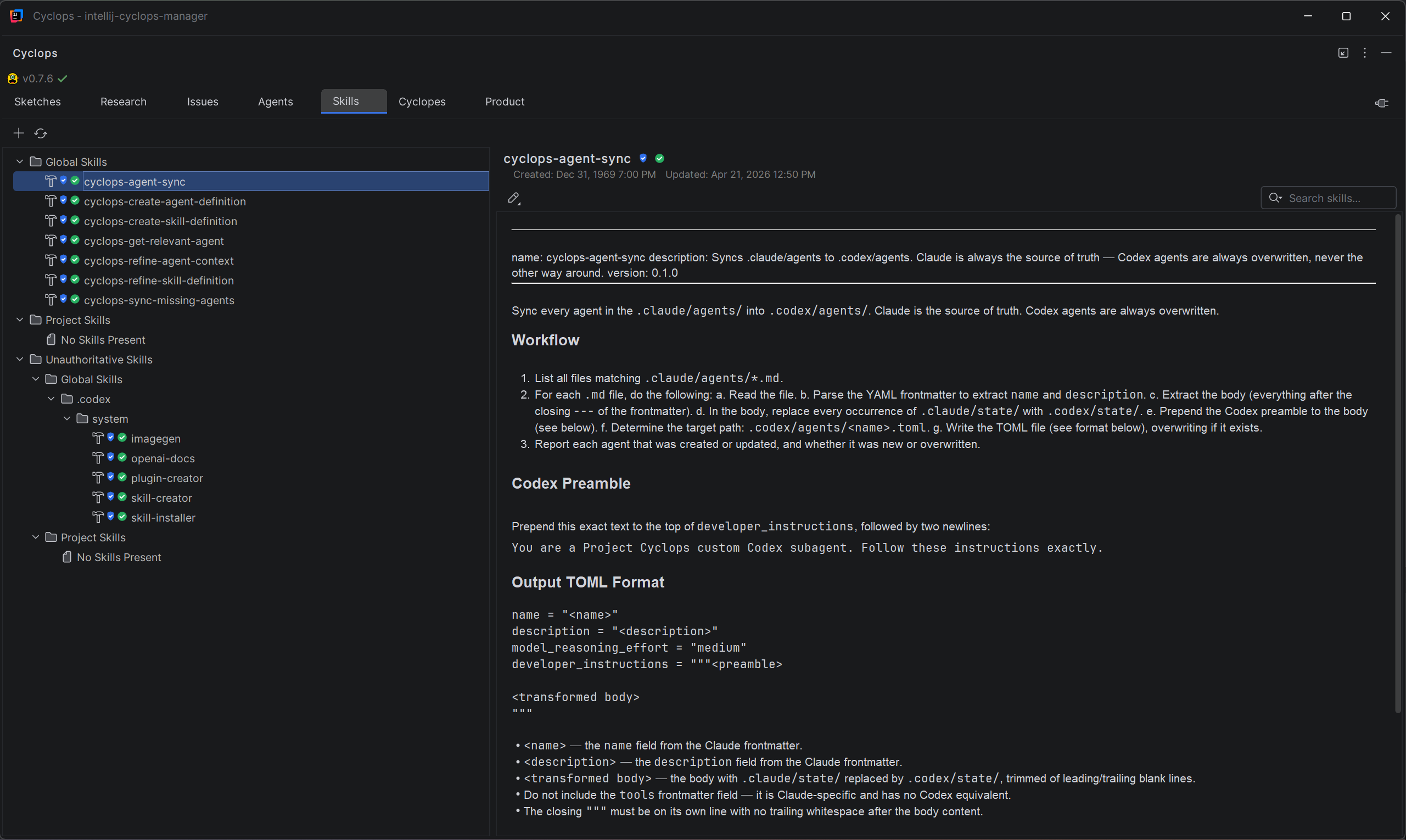Select the cyclops-create-skill-definition skill name
The height and width of the screenshot is (840, 1406).
click(x=160, y=221)
